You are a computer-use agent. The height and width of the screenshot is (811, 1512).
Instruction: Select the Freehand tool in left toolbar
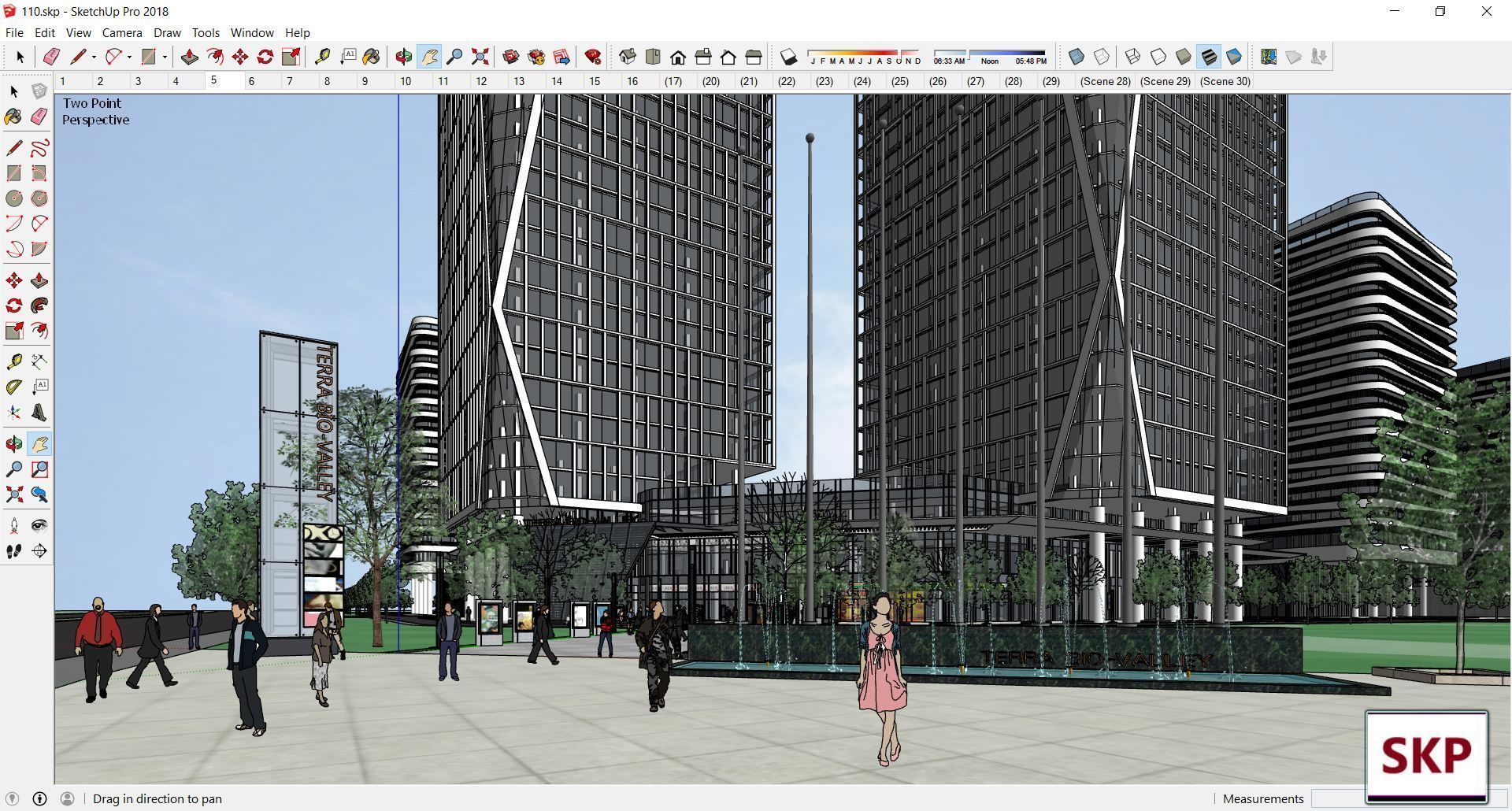(39, 148)
